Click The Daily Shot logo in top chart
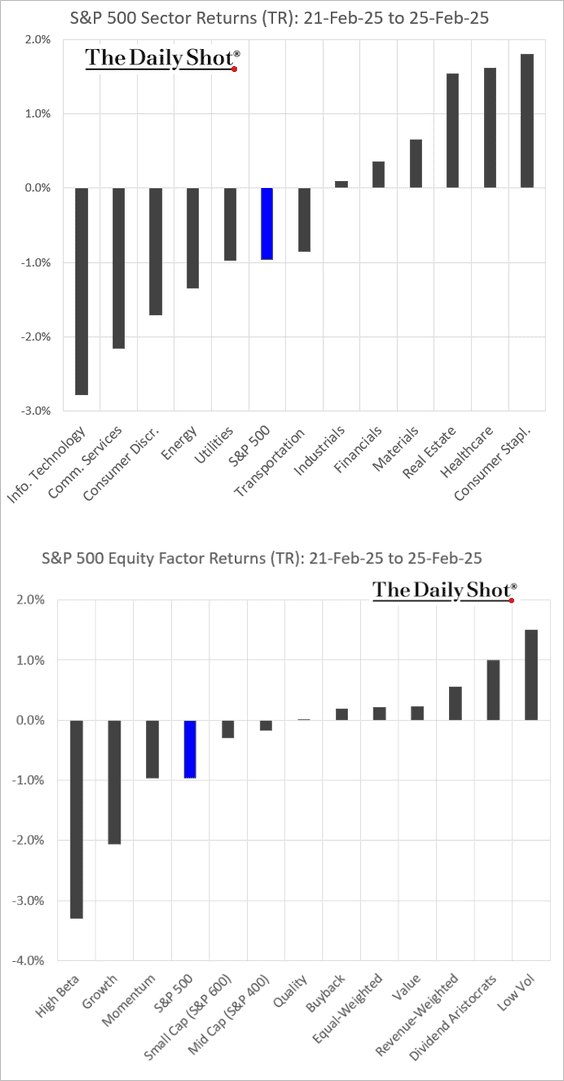The height and width of the screenshot is (1081, 564). (x=163, y=59)
